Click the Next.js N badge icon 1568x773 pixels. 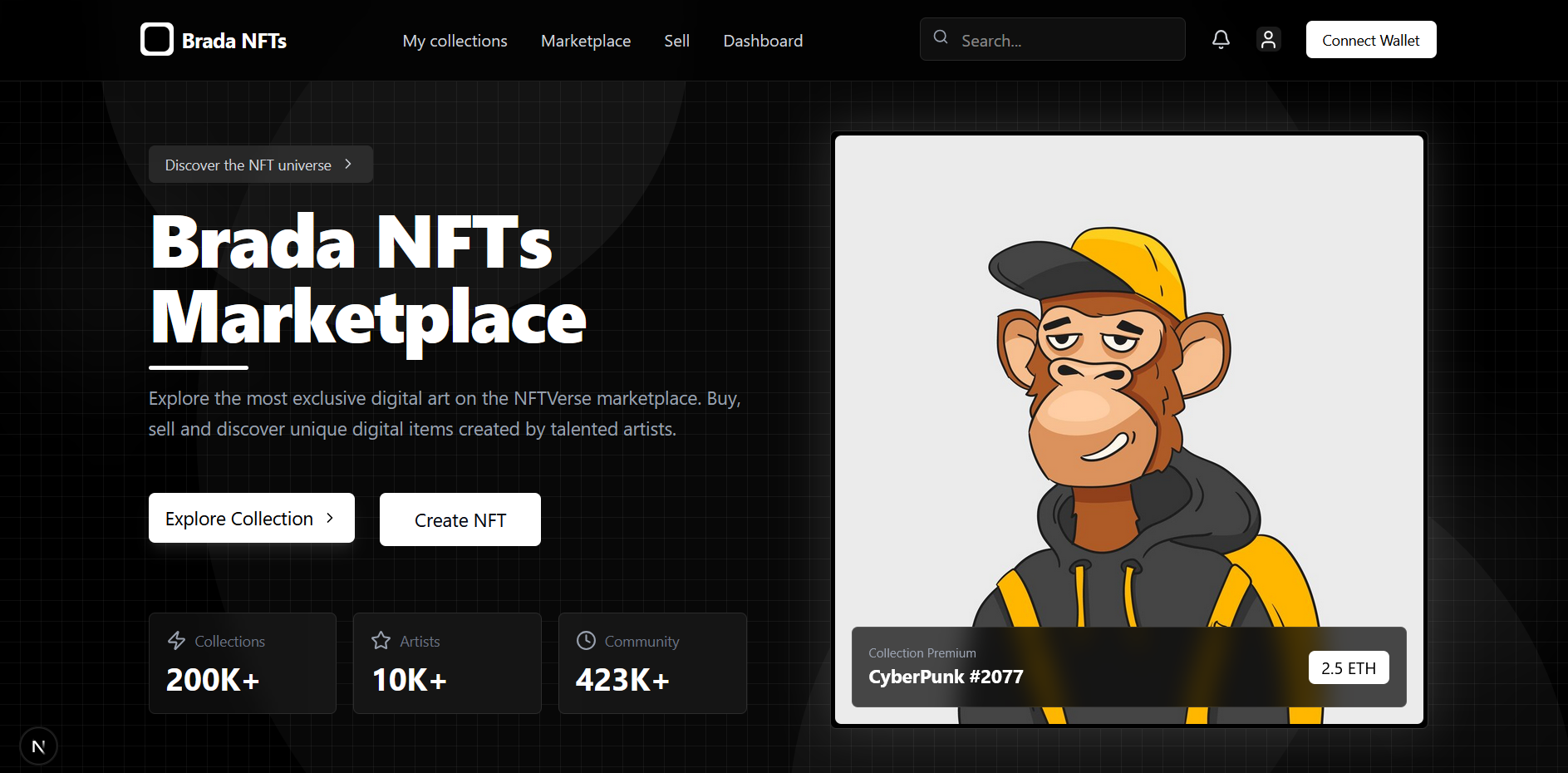38,746
